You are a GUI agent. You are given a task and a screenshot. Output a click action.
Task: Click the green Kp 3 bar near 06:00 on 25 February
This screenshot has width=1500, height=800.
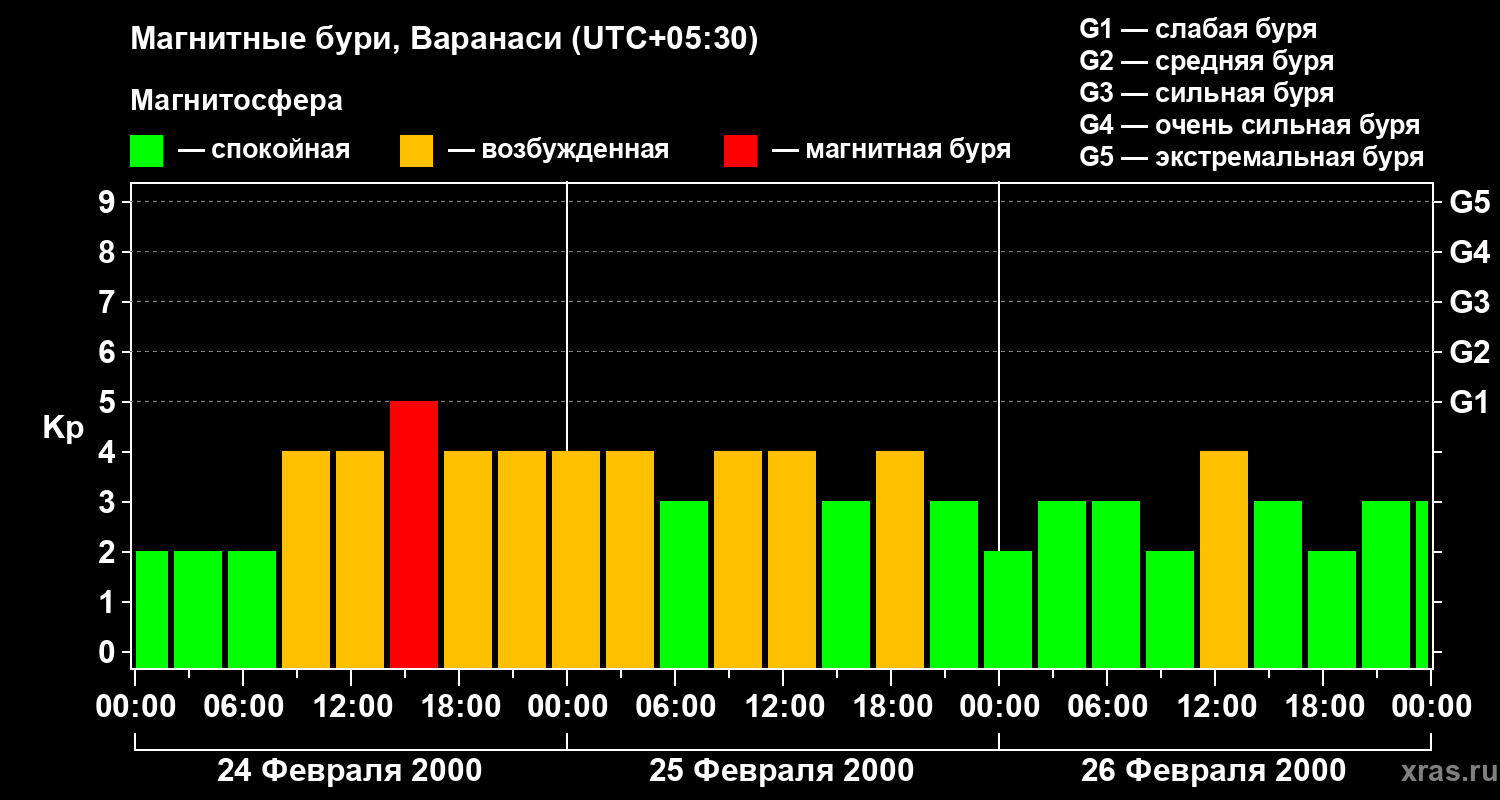point(684,584)
